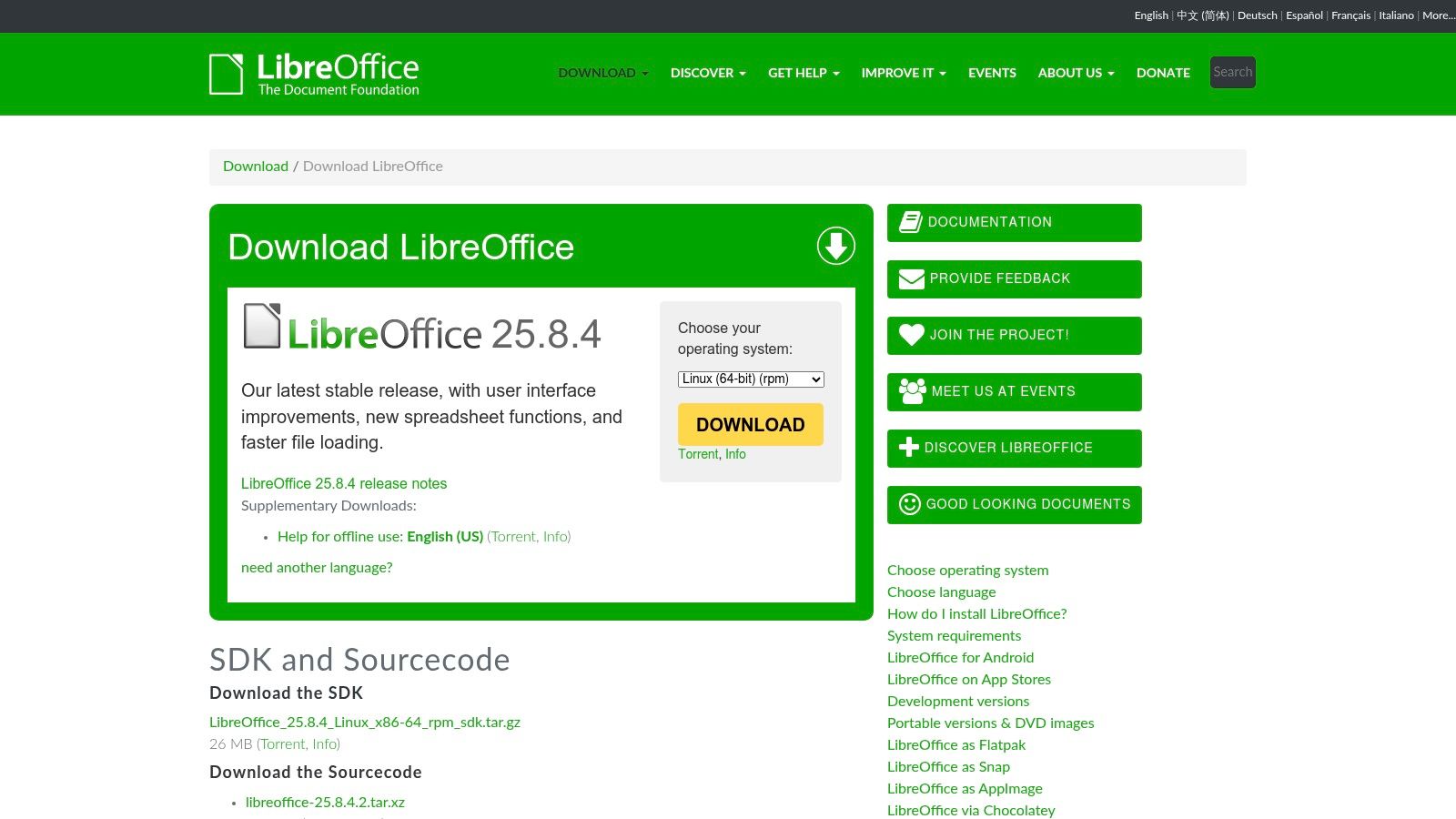Viewport: 1456px width, 819px height.
Task: Open the operating system selection dropdown
Action: click(x=750, y=379)
